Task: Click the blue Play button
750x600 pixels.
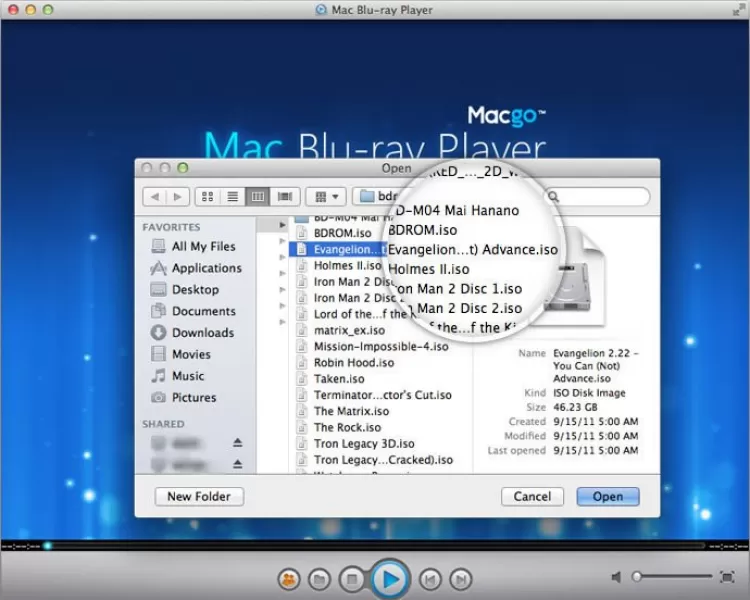Action: click(390, 579)
